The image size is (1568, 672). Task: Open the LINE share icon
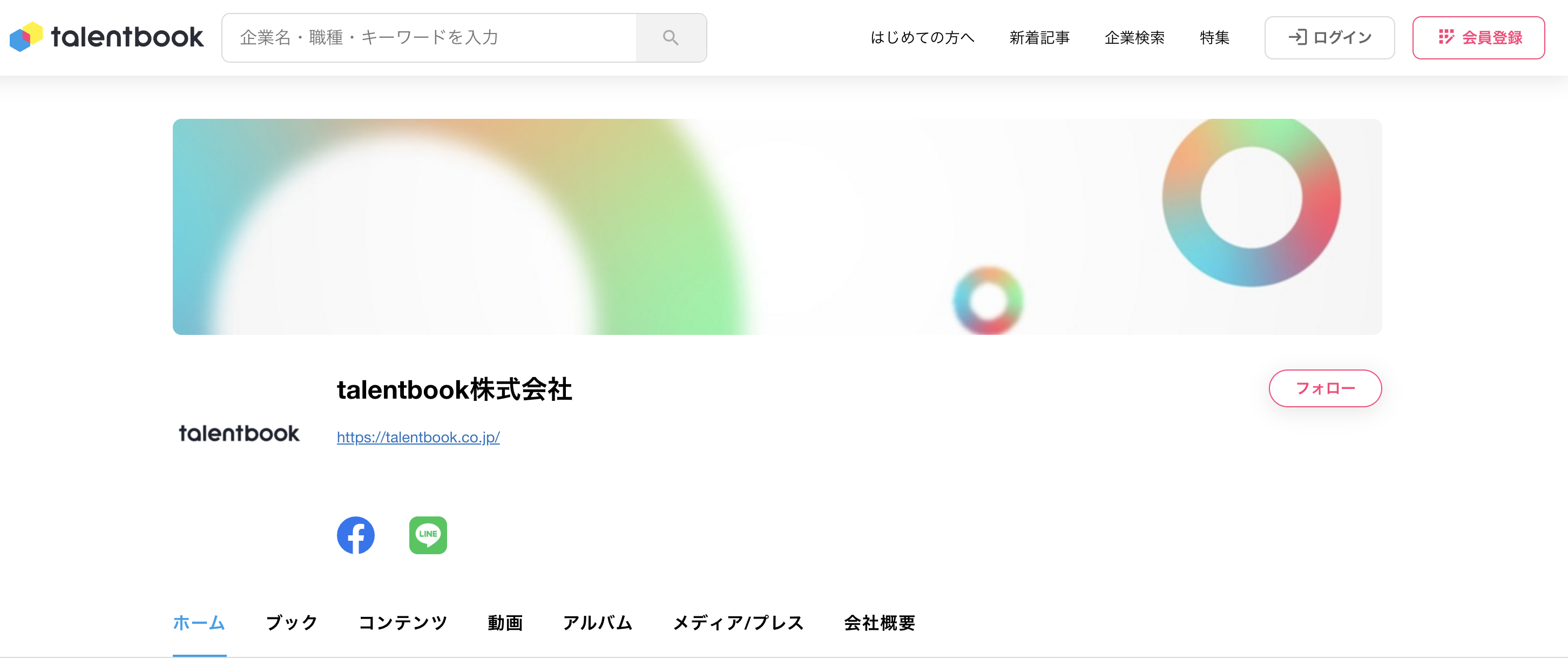[428, 535]
